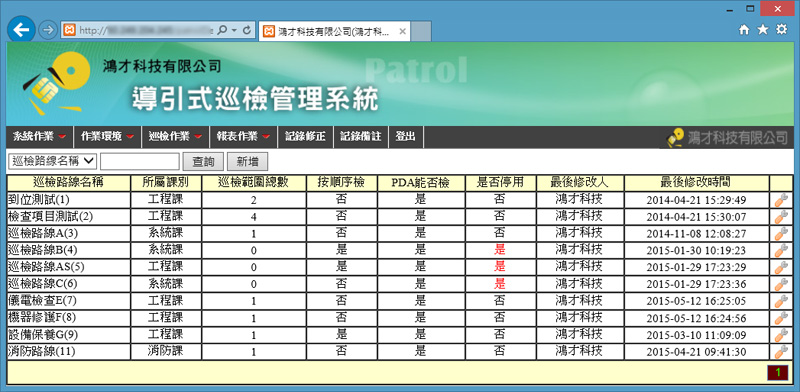Image resolution: width=800 pixels, height=392 pixels.
Task: Click timestamp 2015-03-10 11:09:09
Action: [x=696, y=335]
